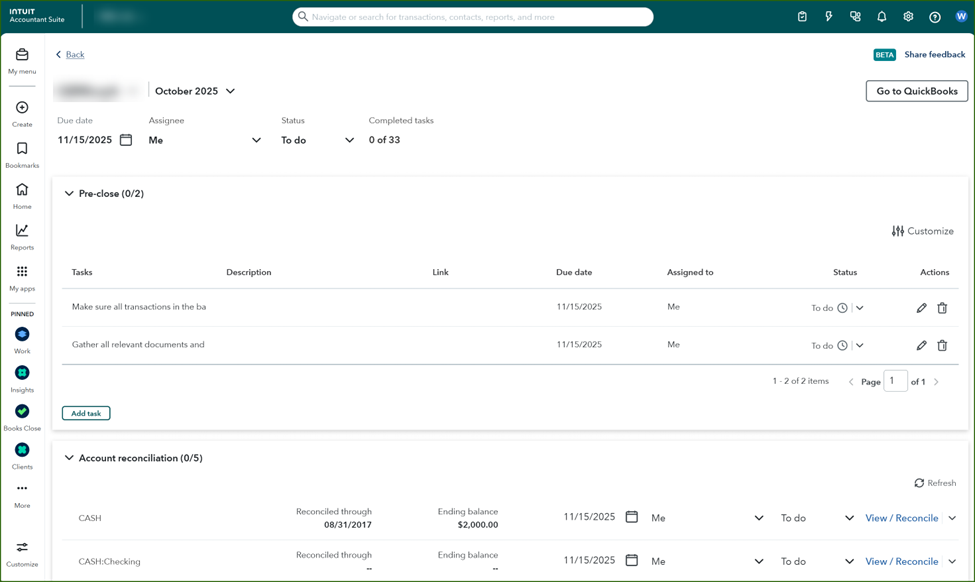The image size is (975, 582).
Task: Go to Clients in the sidebar
Action: (22, 451)
